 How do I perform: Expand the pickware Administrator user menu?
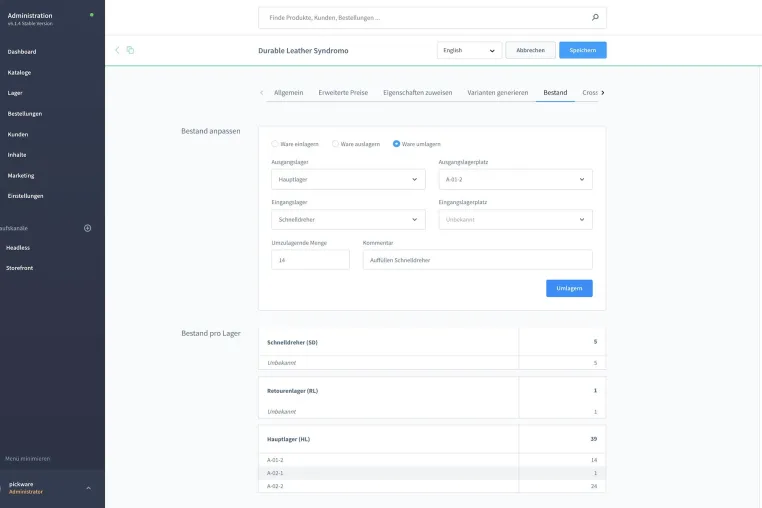[x=88, y=488]
